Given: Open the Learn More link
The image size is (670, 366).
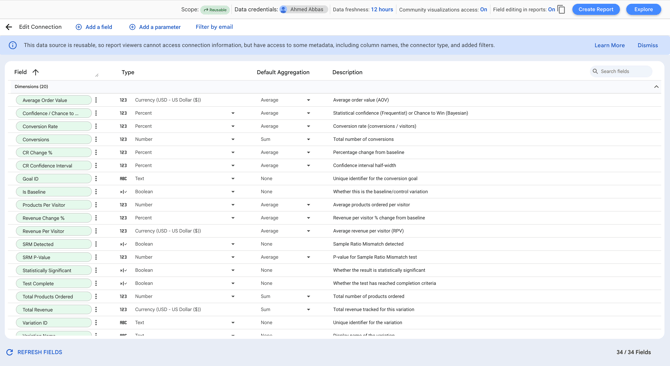Looking at the screenshot, I should pos(609,45).
